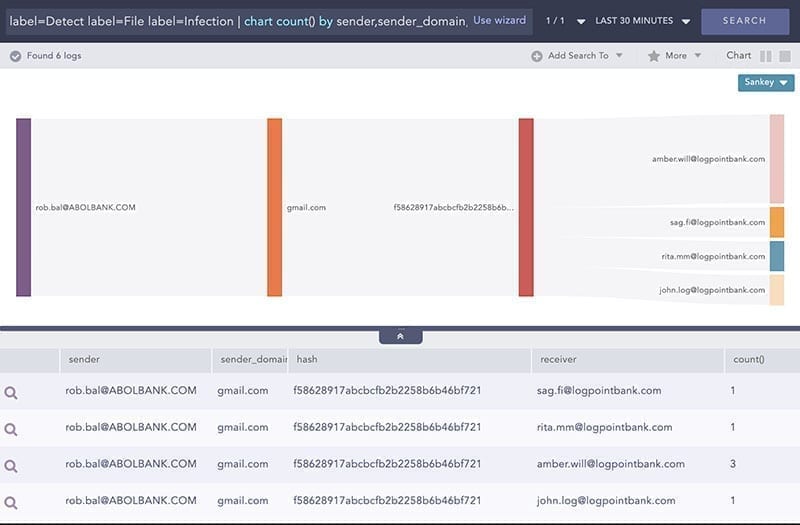The image size is (800, 525).
Task: Click rob.bal@ABOLBANK.COM Sankey label
Action: pos(86,208)
